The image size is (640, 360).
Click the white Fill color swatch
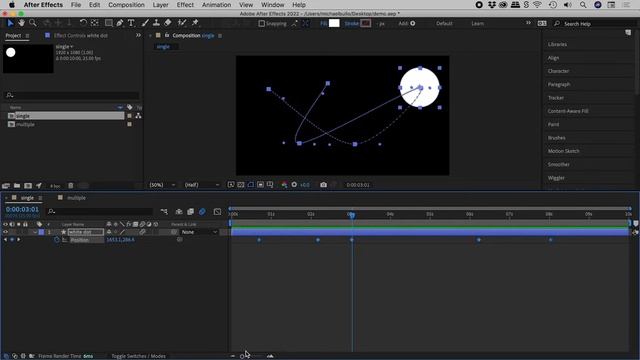point(334,23)
